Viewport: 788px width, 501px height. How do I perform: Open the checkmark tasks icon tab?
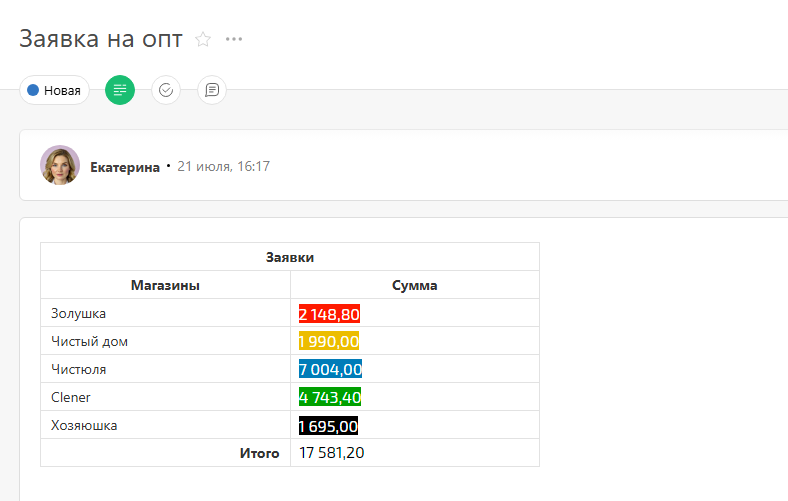[166, 90]
